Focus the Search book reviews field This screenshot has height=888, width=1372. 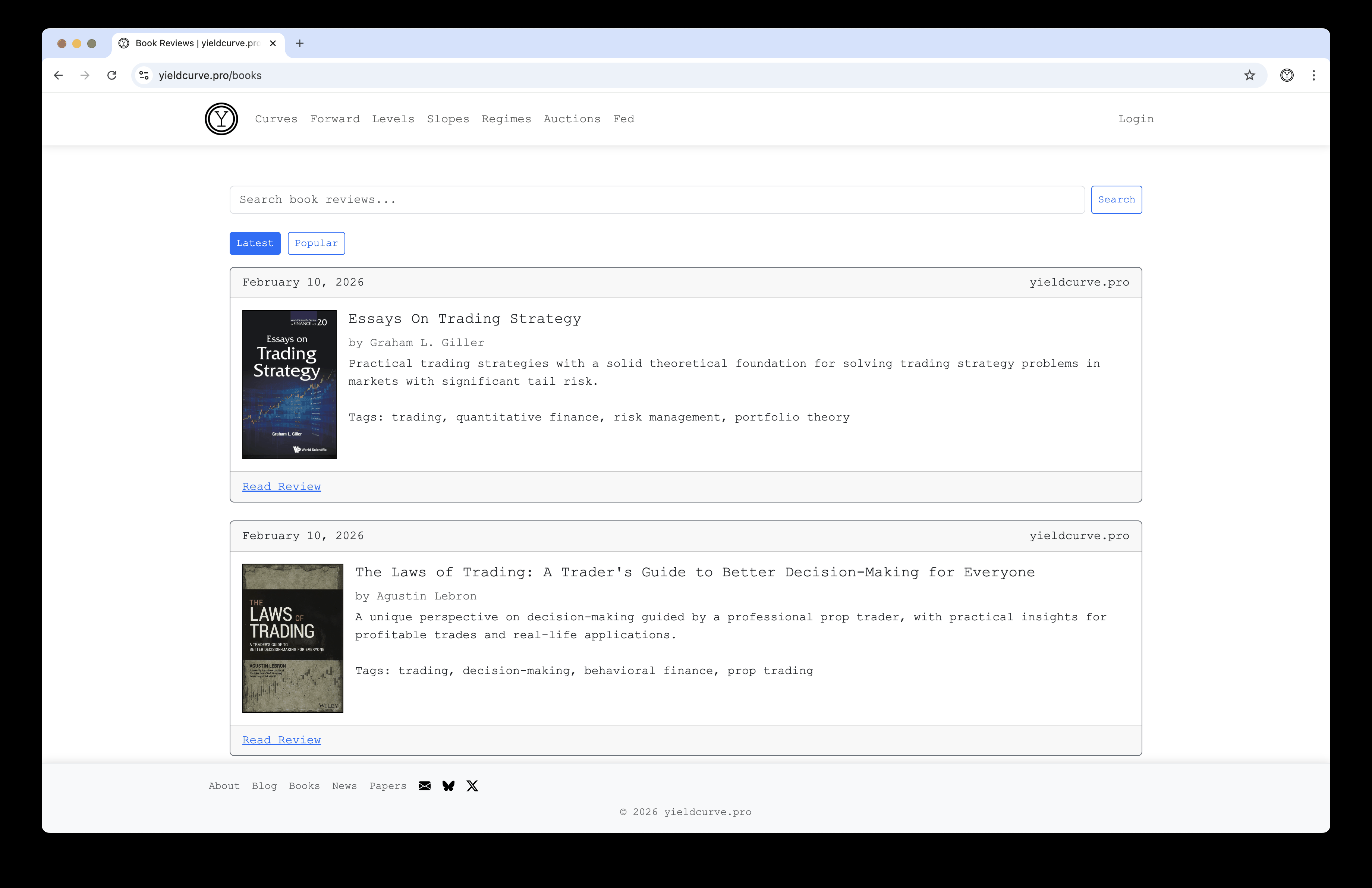click(657, 199)
